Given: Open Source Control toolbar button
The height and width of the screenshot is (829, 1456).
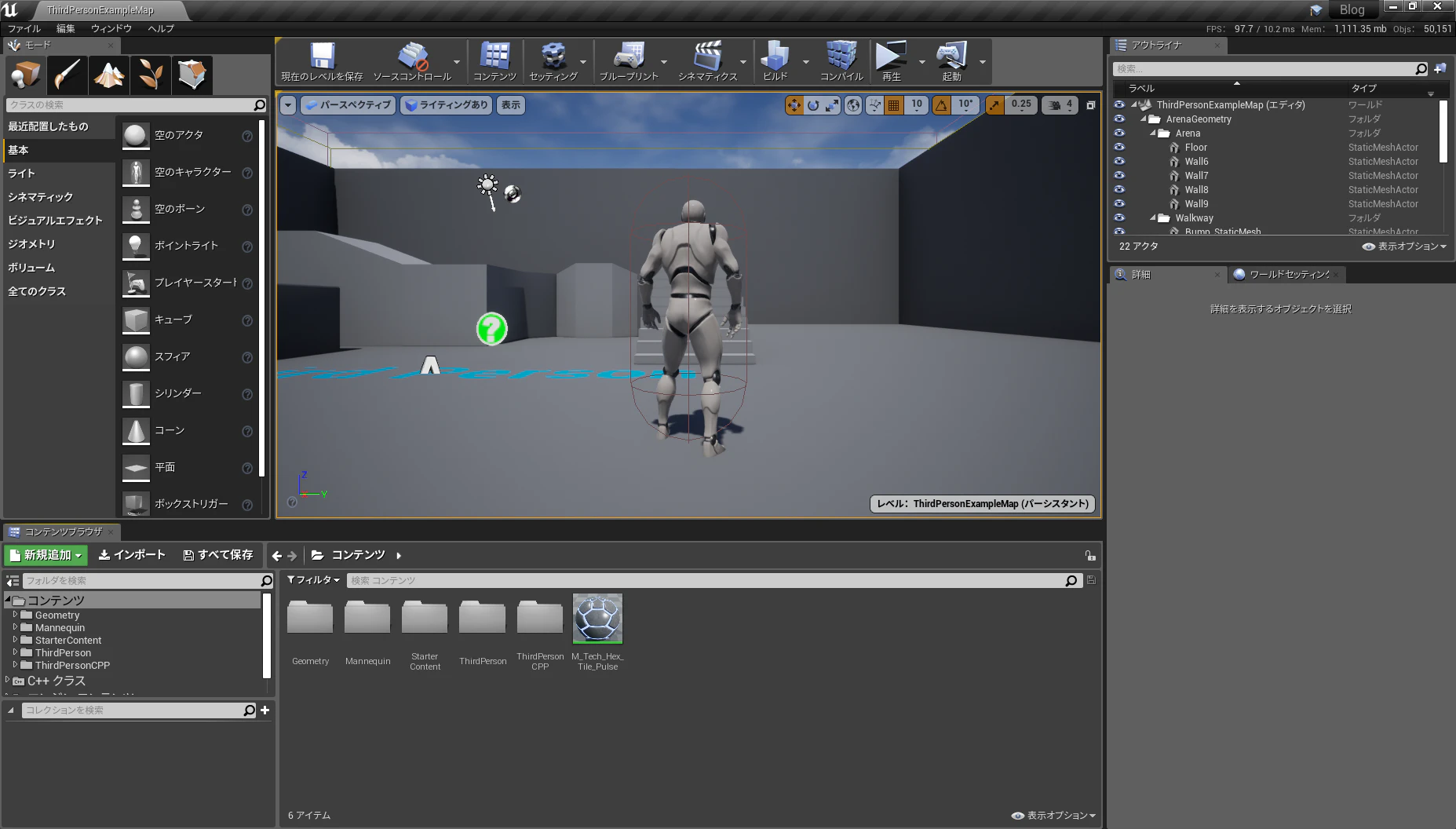Looking at the screenshot, I should 412,61.
